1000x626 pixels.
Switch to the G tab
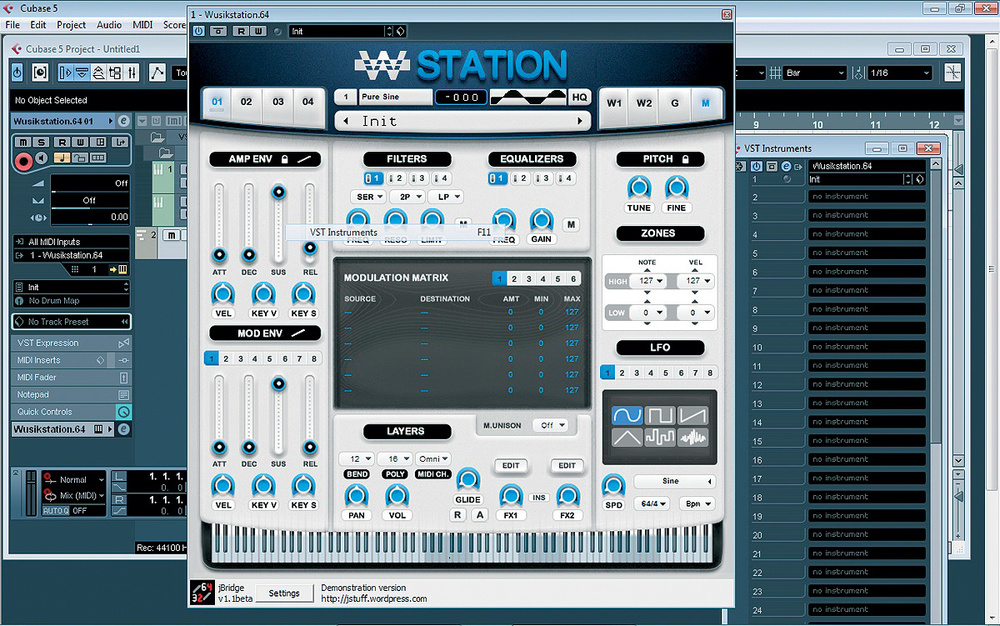(675, 103)
